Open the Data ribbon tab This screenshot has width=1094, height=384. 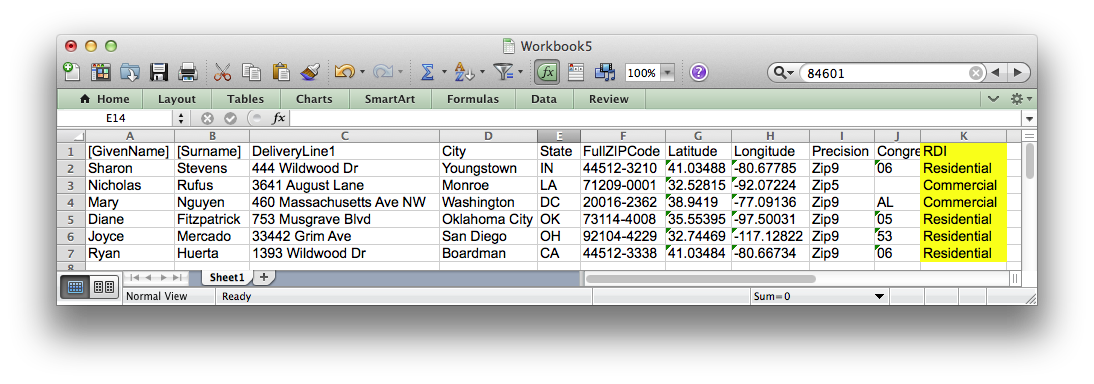(544, 99)
